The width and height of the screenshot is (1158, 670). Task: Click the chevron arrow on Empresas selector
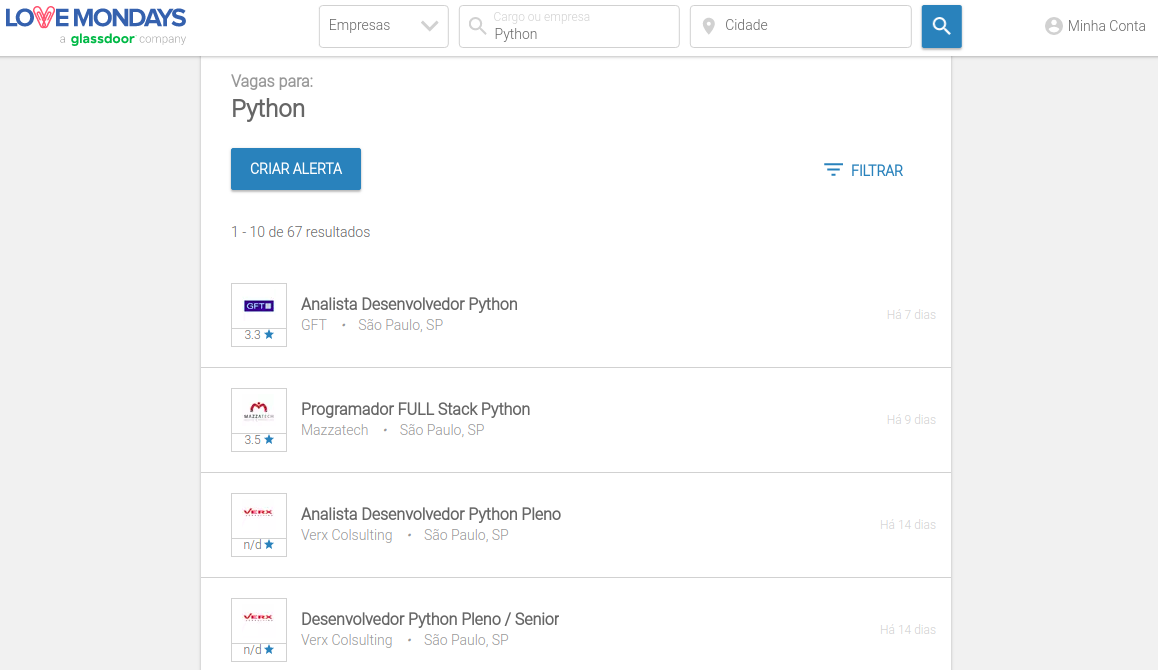click(x=429, y=26)
